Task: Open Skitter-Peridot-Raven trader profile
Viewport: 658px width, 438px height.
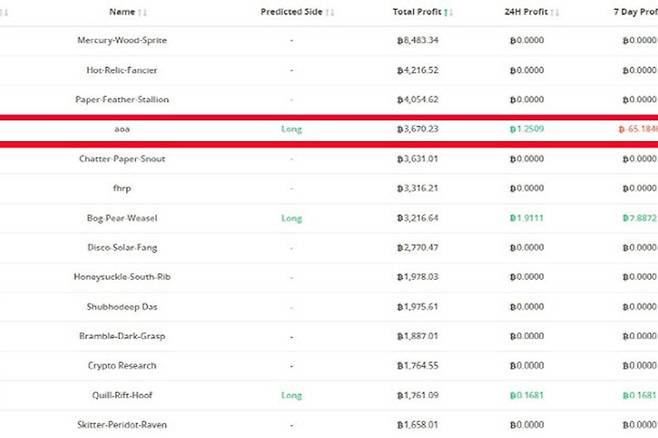Action: click(121, 425)
